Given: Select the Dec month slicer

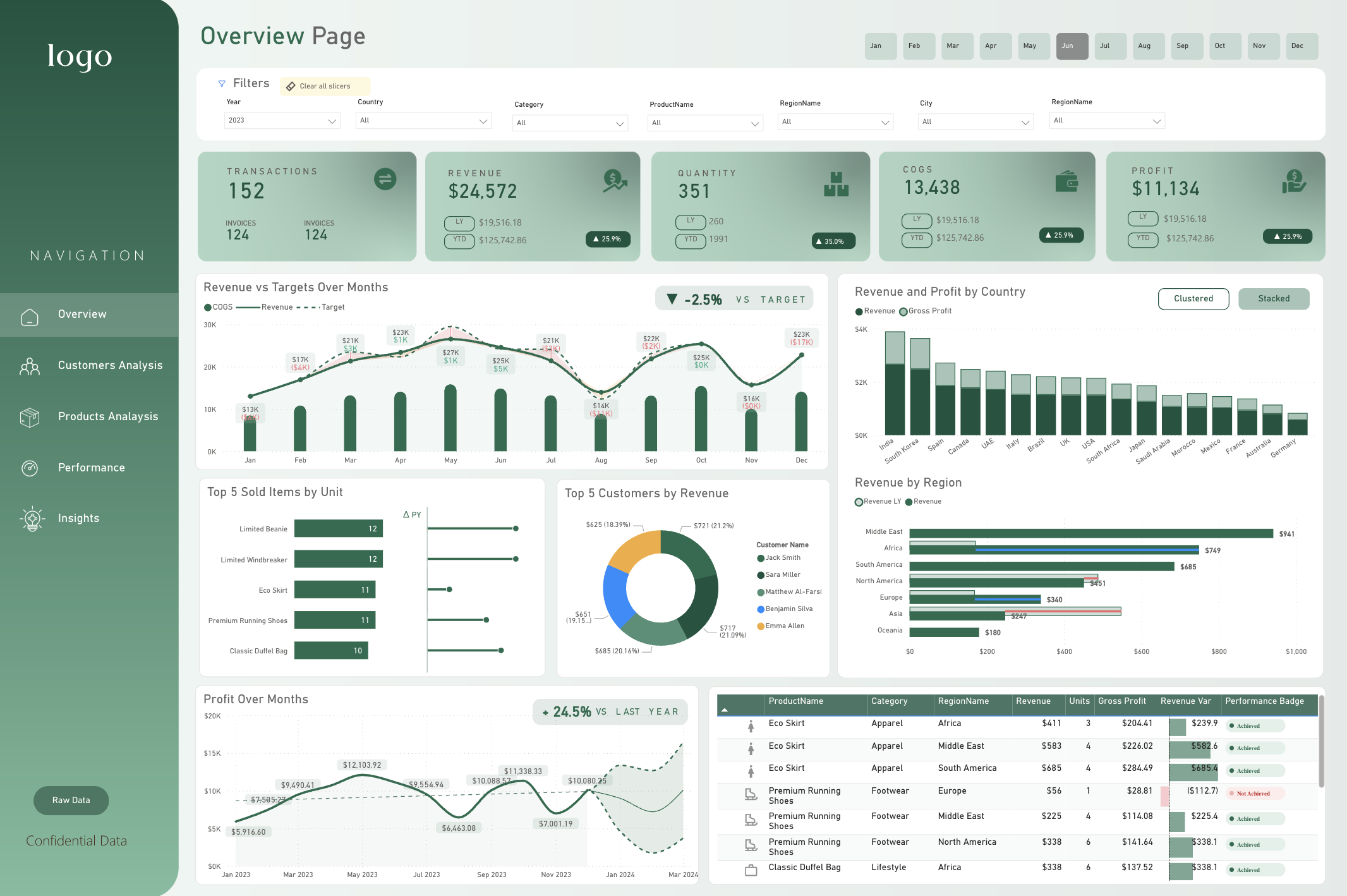Looking at the screenshot, I should [x=1302, y=46].
